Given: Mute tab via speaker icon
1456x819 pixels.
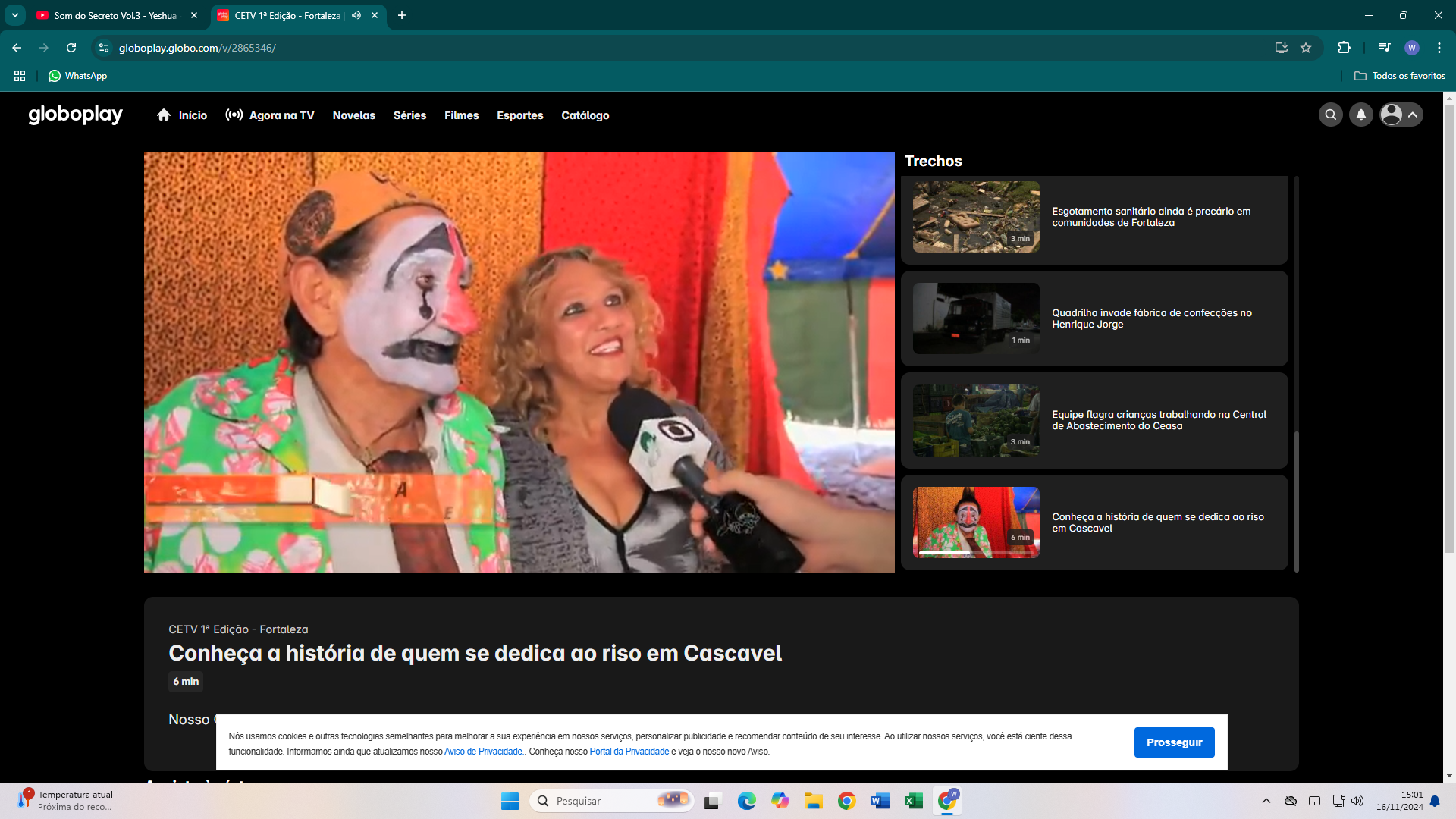Looking at the screenshot, I should coord(356,15).
